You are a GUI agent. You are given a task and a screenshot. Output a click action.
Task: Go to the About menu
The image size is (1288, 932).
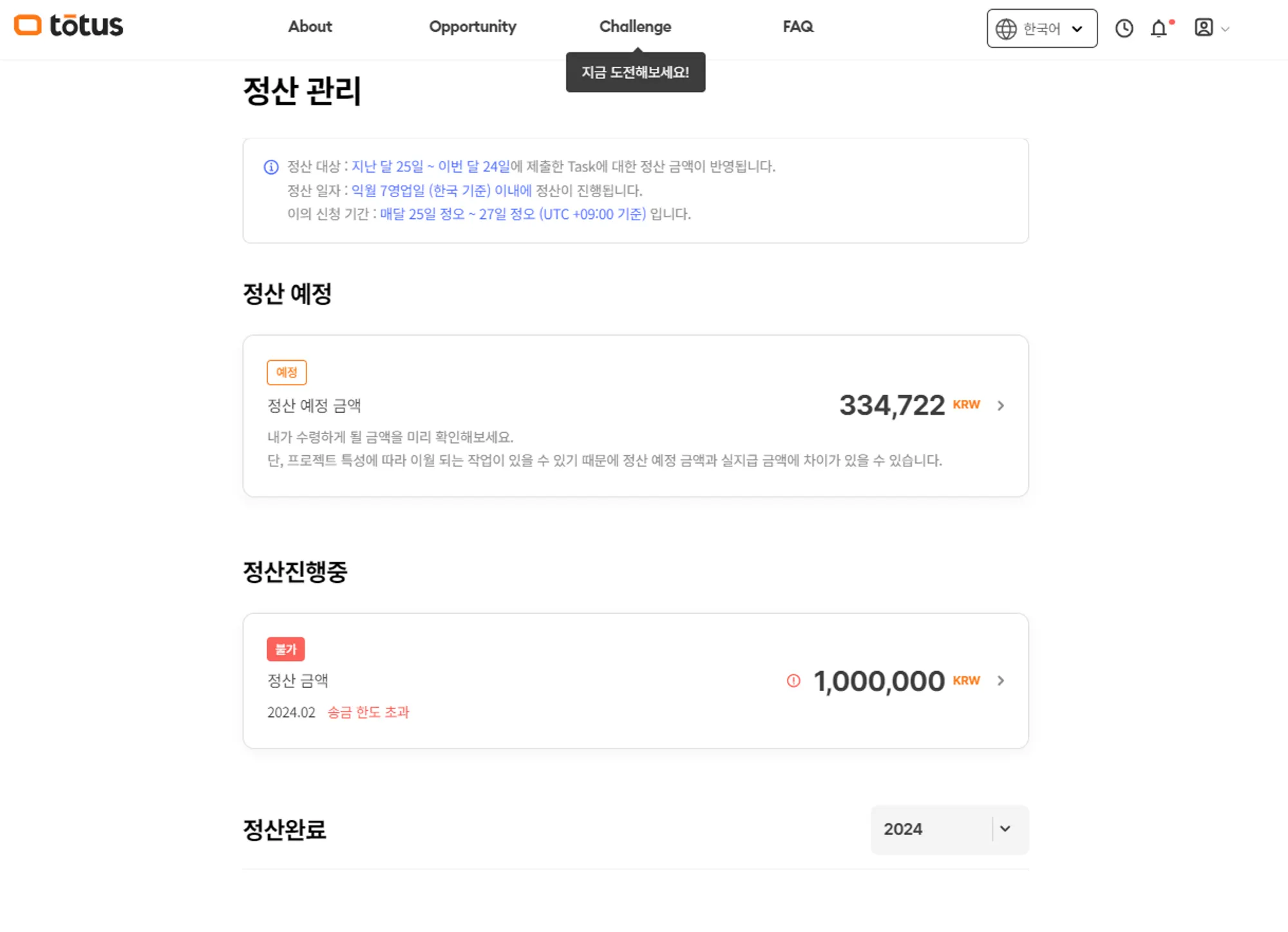point(310,26)
